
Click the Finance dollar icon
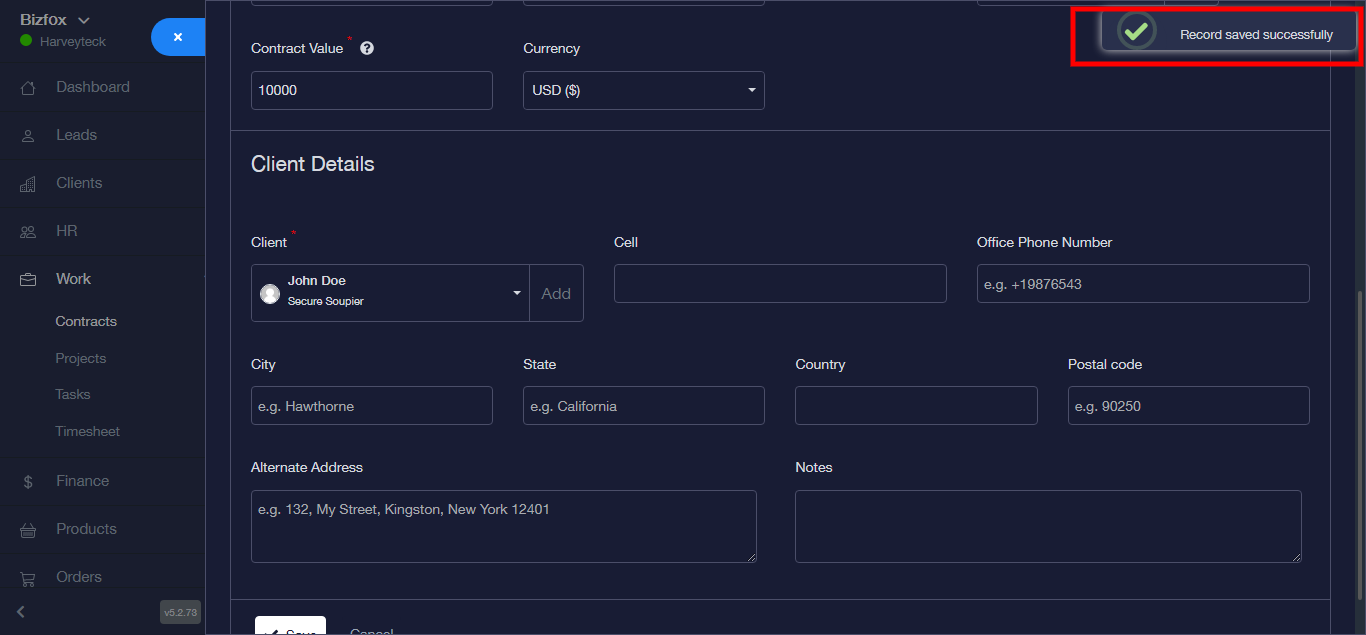pos(28,482)
